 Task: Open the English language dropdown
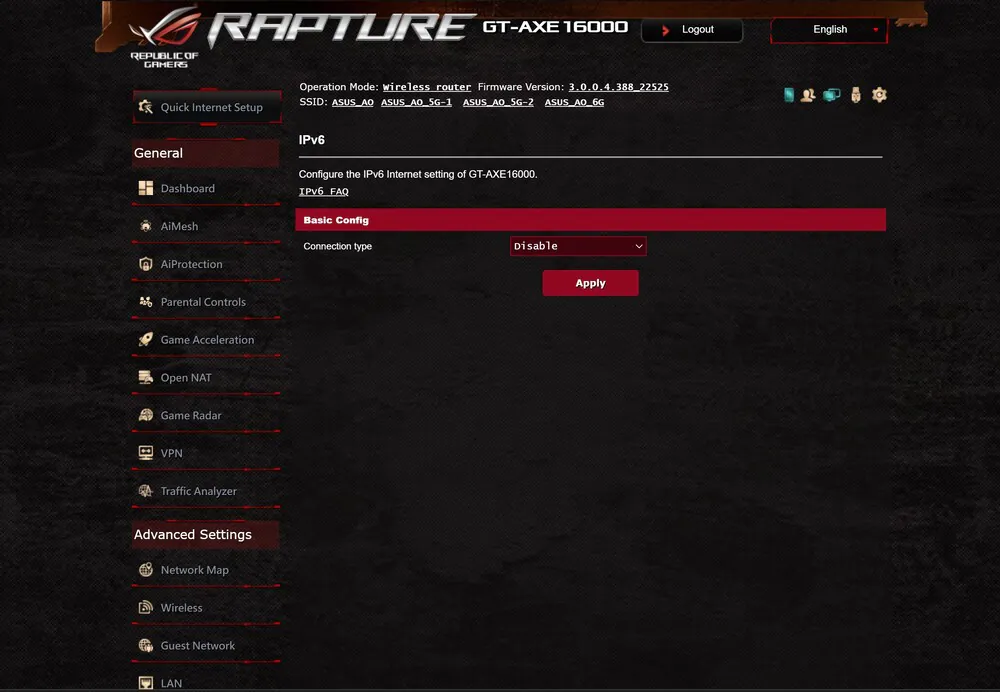coord(829,29)
